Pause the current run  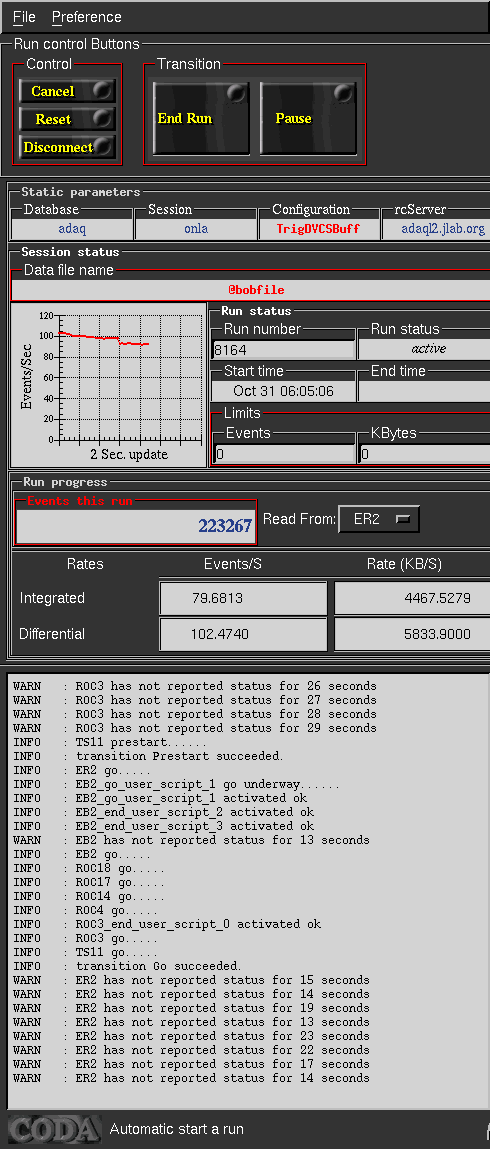coord(308,118)
